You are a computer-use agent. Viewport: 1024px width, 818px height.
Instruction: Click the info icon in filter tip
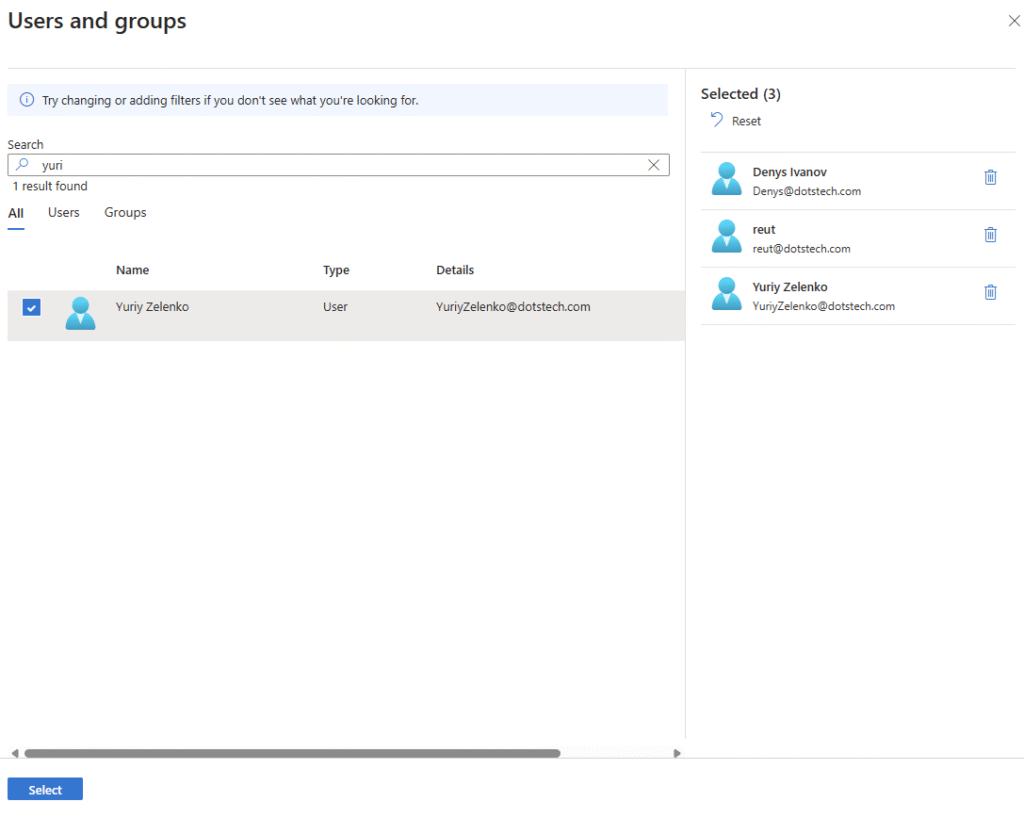(27, 100)
